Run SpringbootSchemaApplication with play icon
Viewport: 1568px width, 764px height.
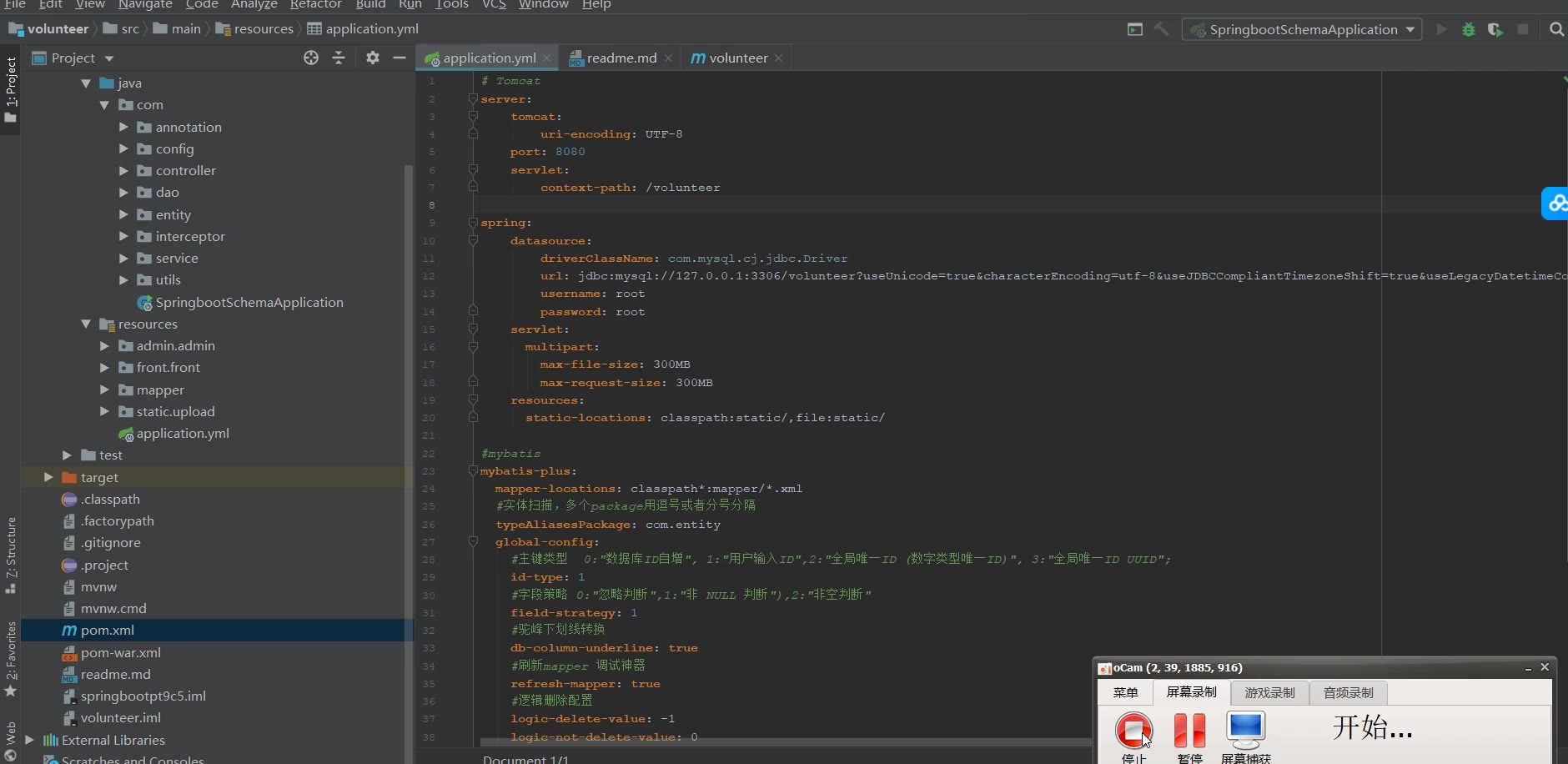(x=1441, y=29)
